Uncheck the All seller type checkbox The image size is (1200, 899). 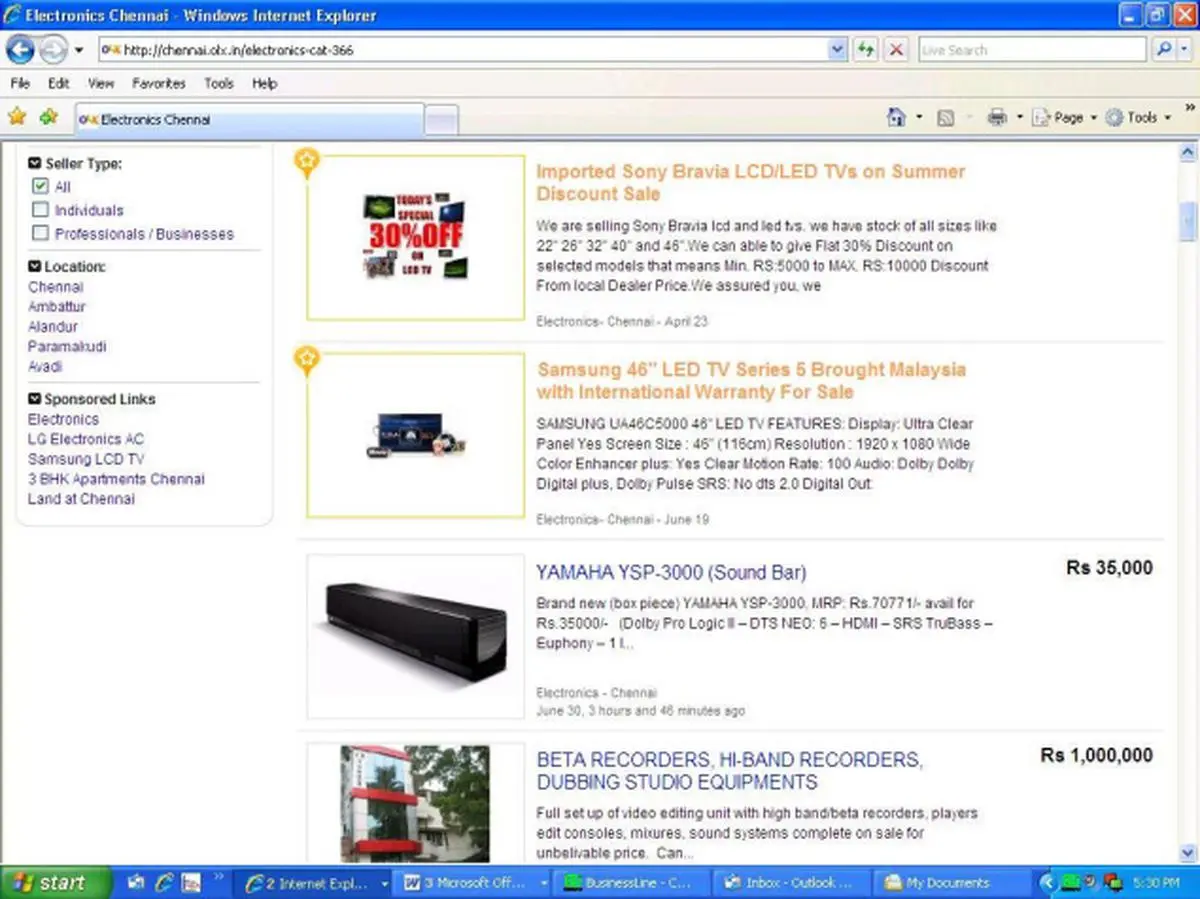(x=40, y=187)
